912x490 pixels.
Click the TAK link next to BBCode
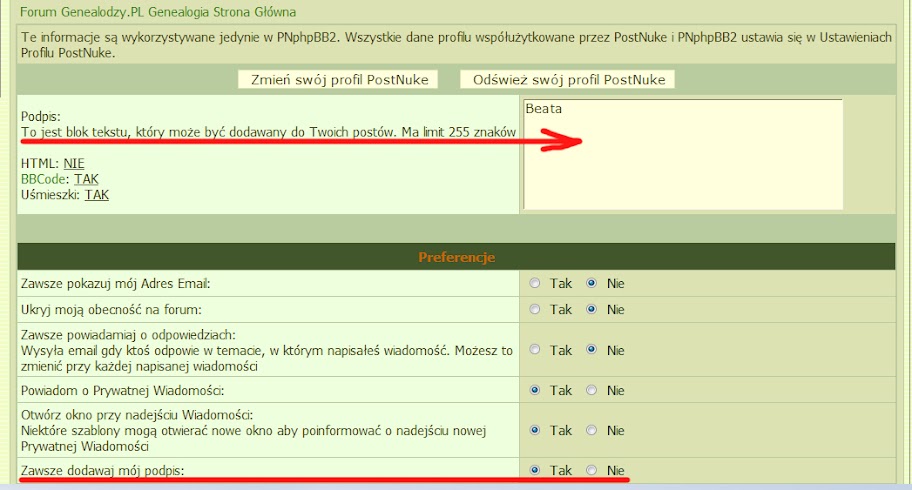(86, 179)
